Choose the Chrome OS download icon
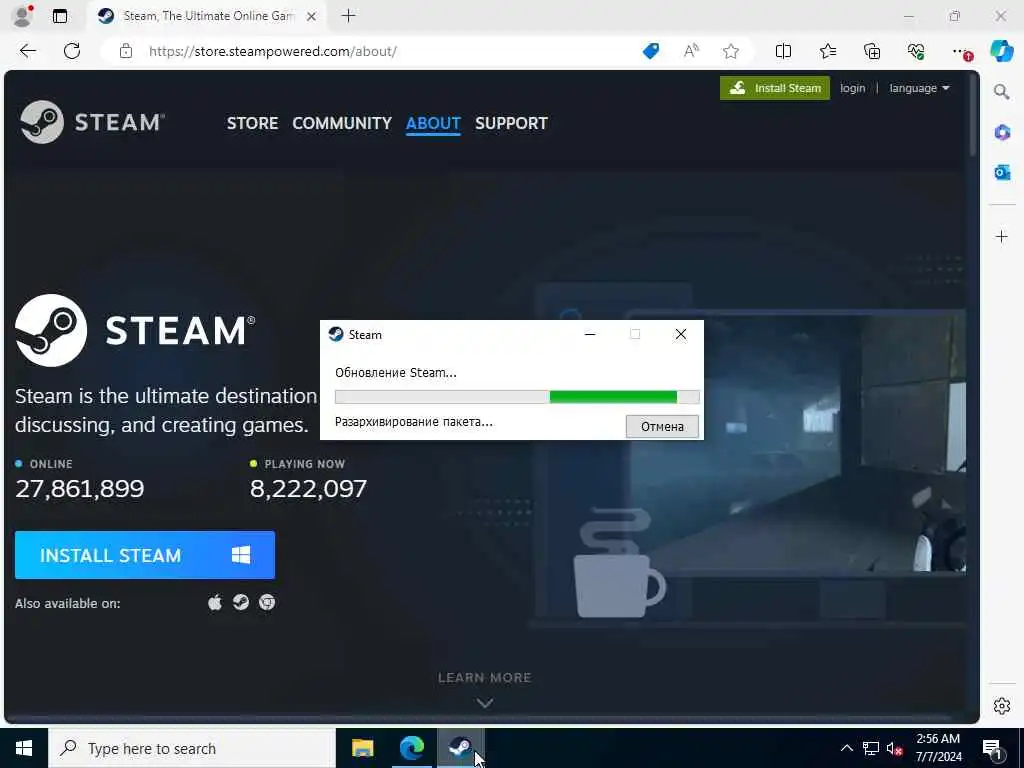1024x768 pixels. (x=267, y=602)
